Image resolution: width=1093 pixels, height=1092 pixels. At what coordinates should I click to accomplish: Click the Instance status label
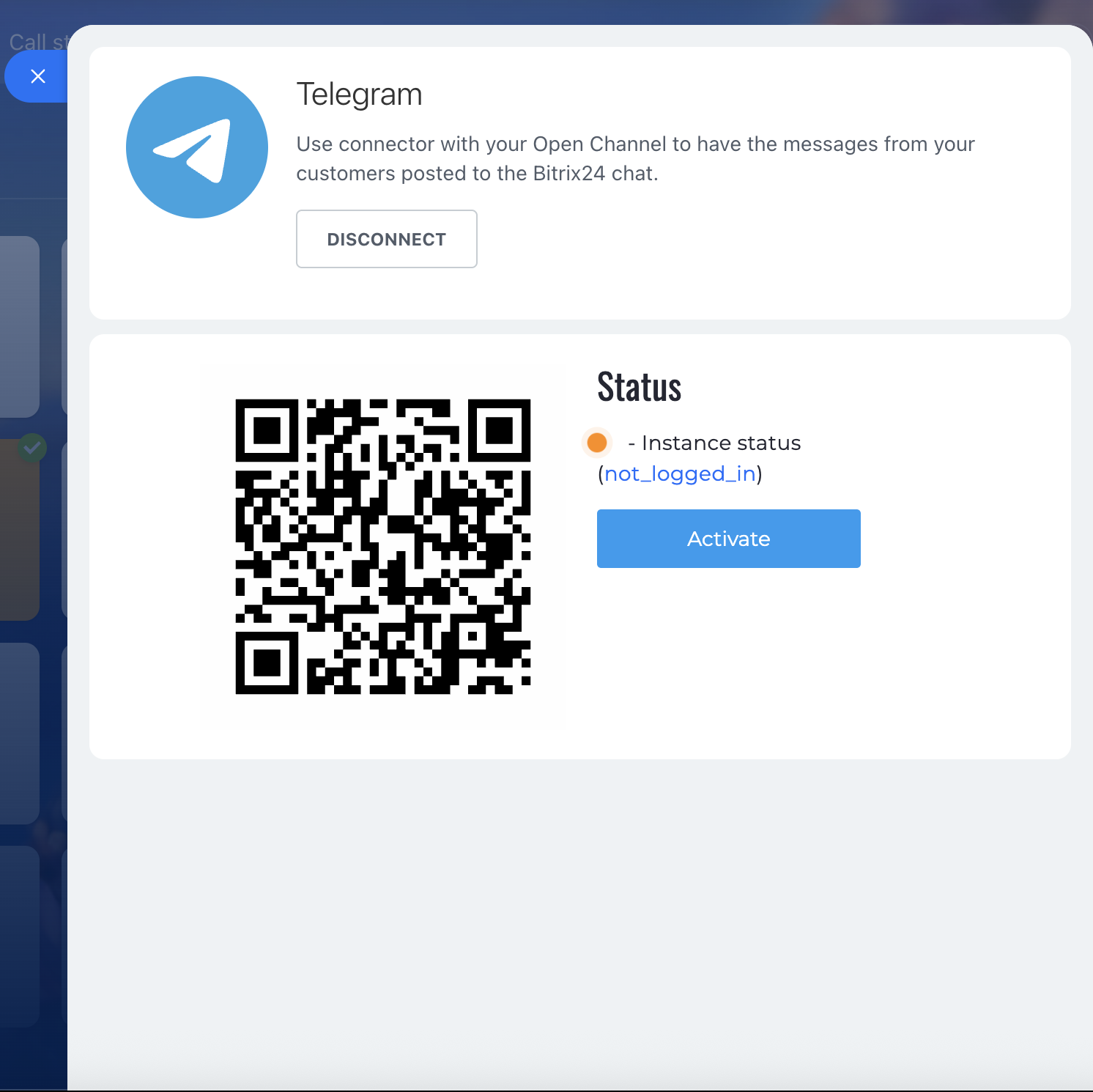[x=721, y=443]
